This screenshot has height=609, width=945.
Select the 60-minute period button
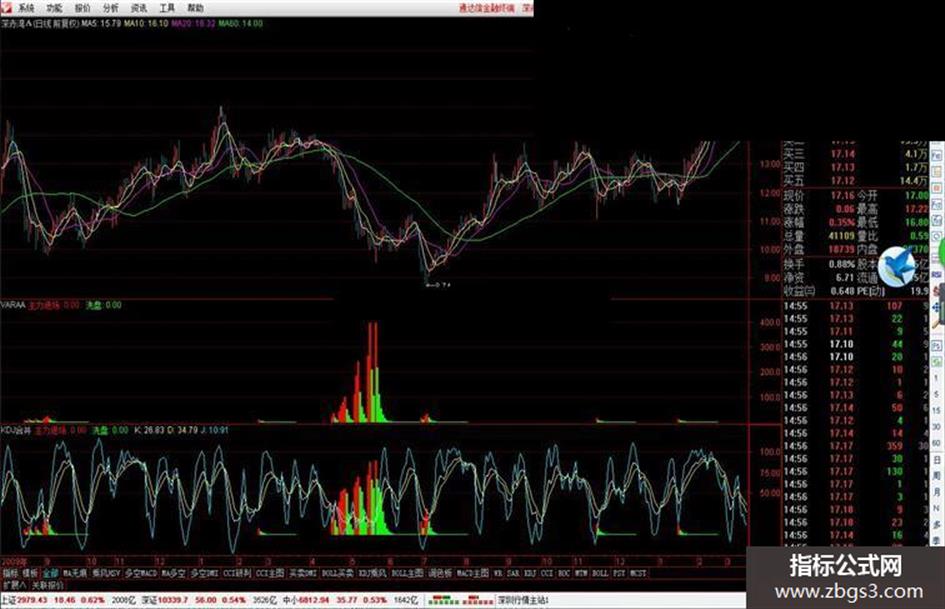coord(936,443)
